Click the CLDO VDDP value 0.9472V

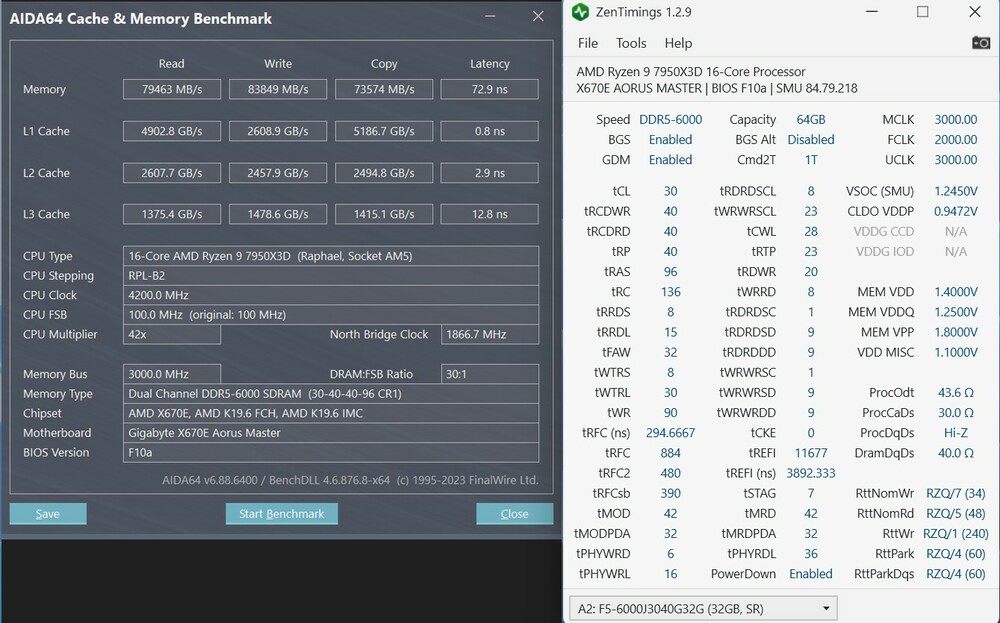(955, 211)
